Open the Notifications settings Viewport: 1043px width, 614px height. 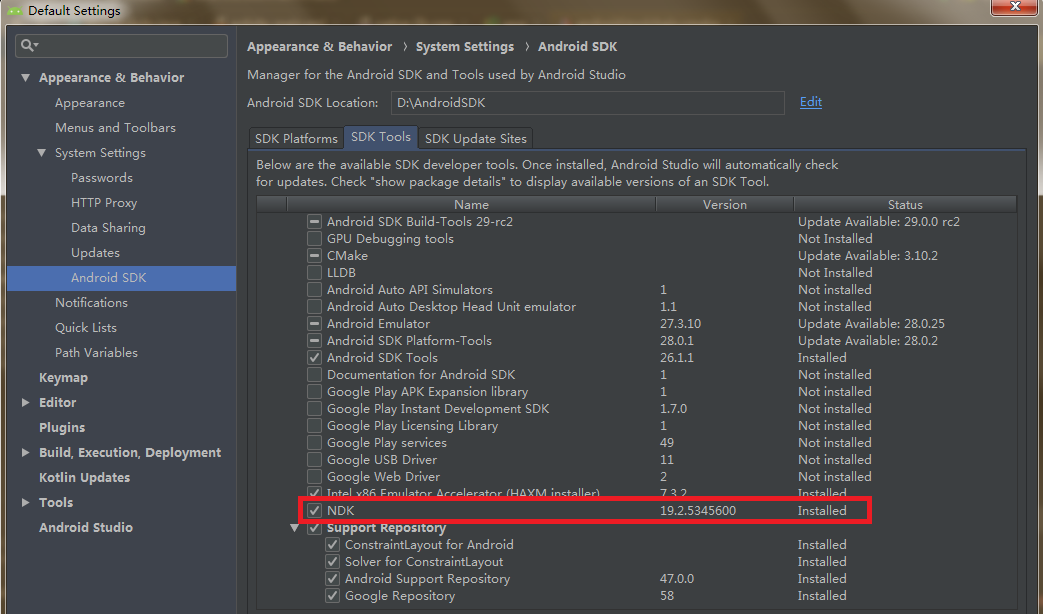click(91, 302)
